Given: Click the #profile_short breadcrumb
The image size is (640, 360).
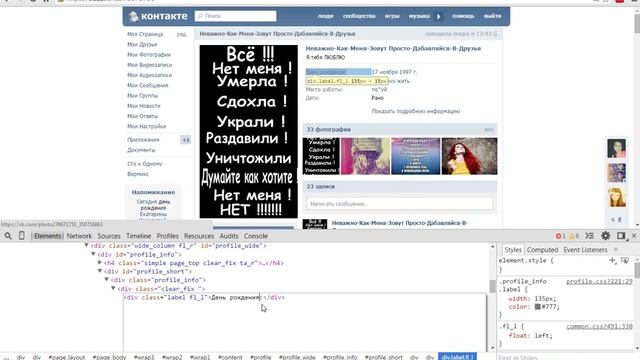Looking at the screenshot, I should click(x=384, y=357).
